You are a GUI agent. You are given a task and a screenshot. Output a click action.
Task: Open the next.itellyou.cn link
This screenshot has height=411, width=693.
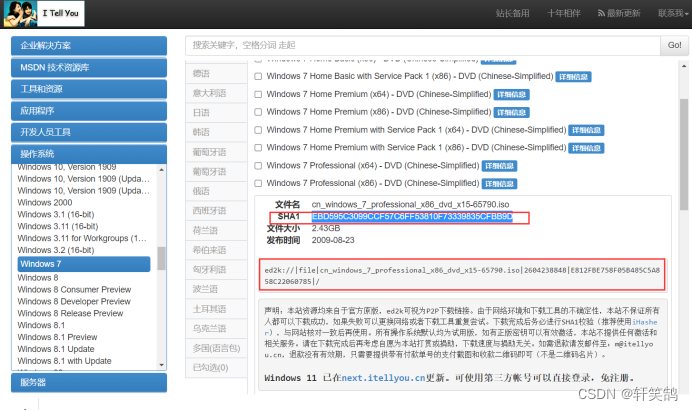point(383,378)
